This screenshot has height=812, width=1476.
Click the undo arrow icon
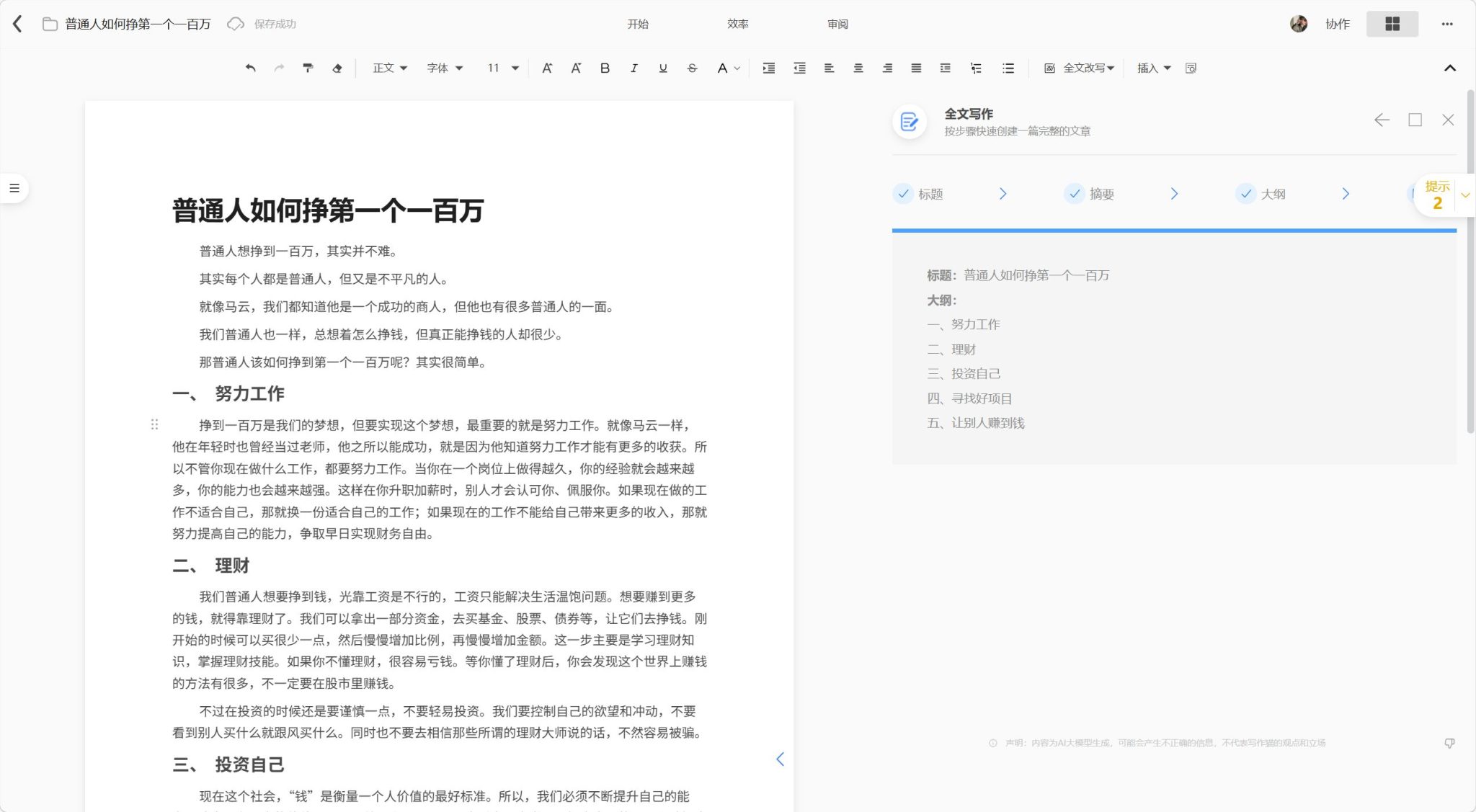pos(250,68)
